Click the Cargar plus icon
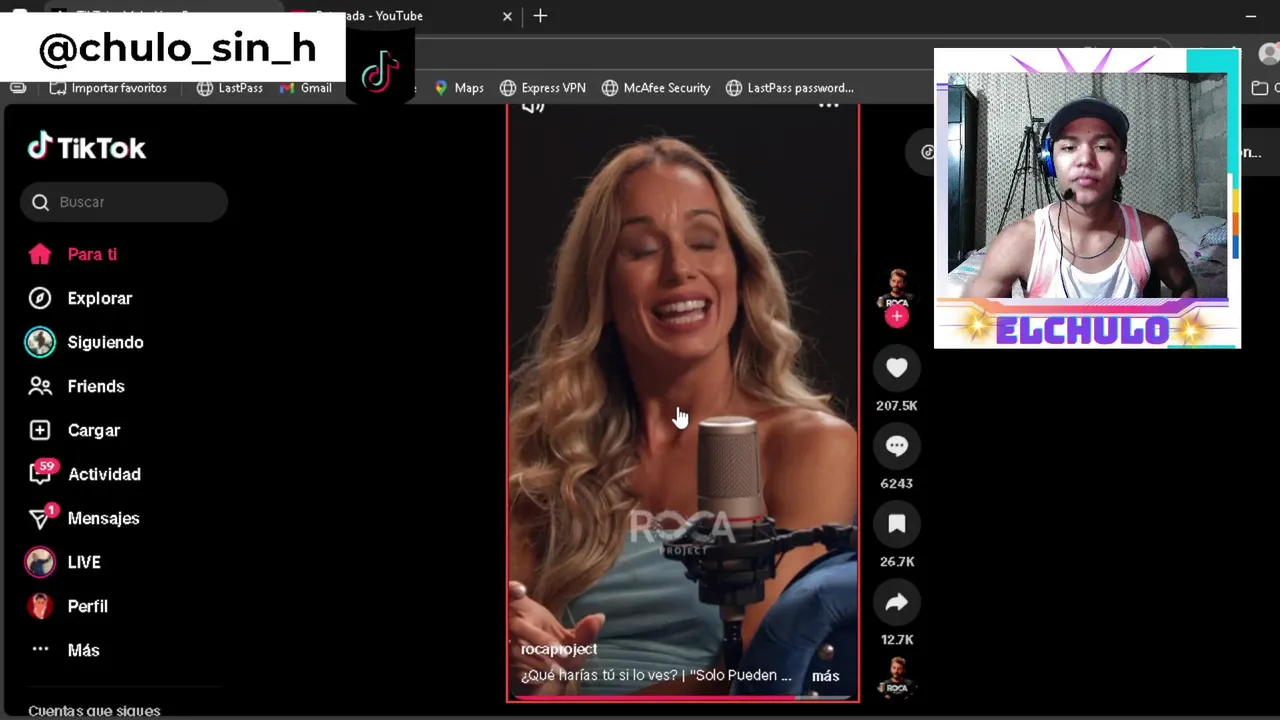Screen dimensions: 1280x720 point(40,430)
